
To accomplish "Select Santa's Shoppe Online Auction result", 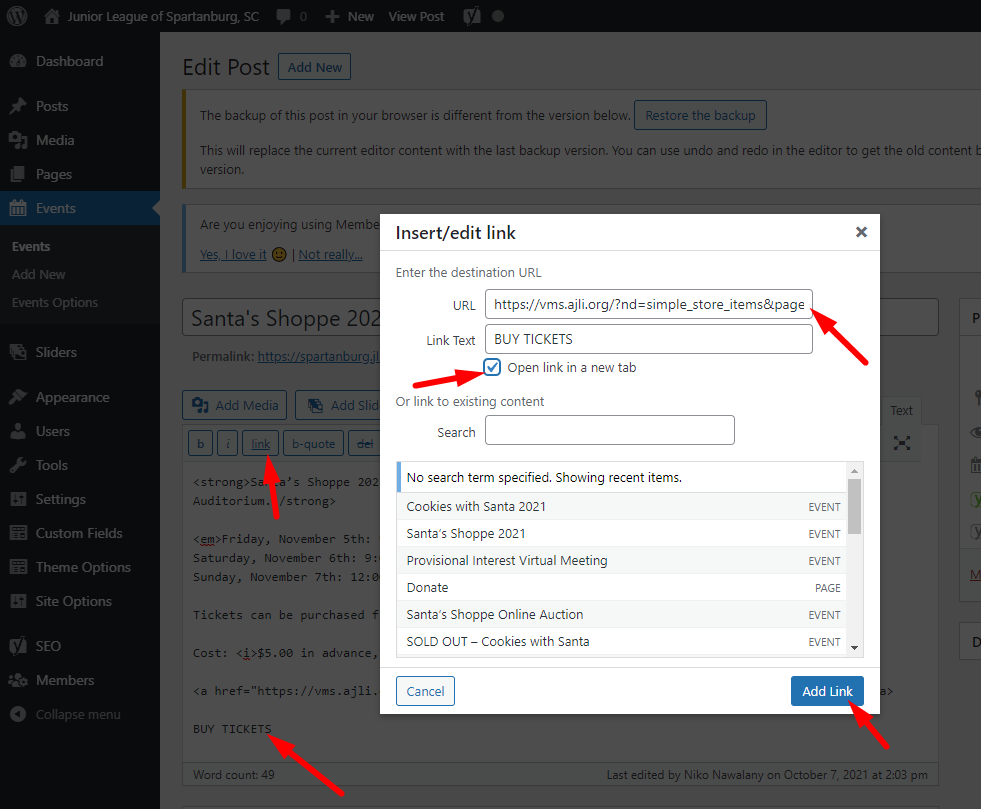I will pyautogui.click(x=622, y=614).
